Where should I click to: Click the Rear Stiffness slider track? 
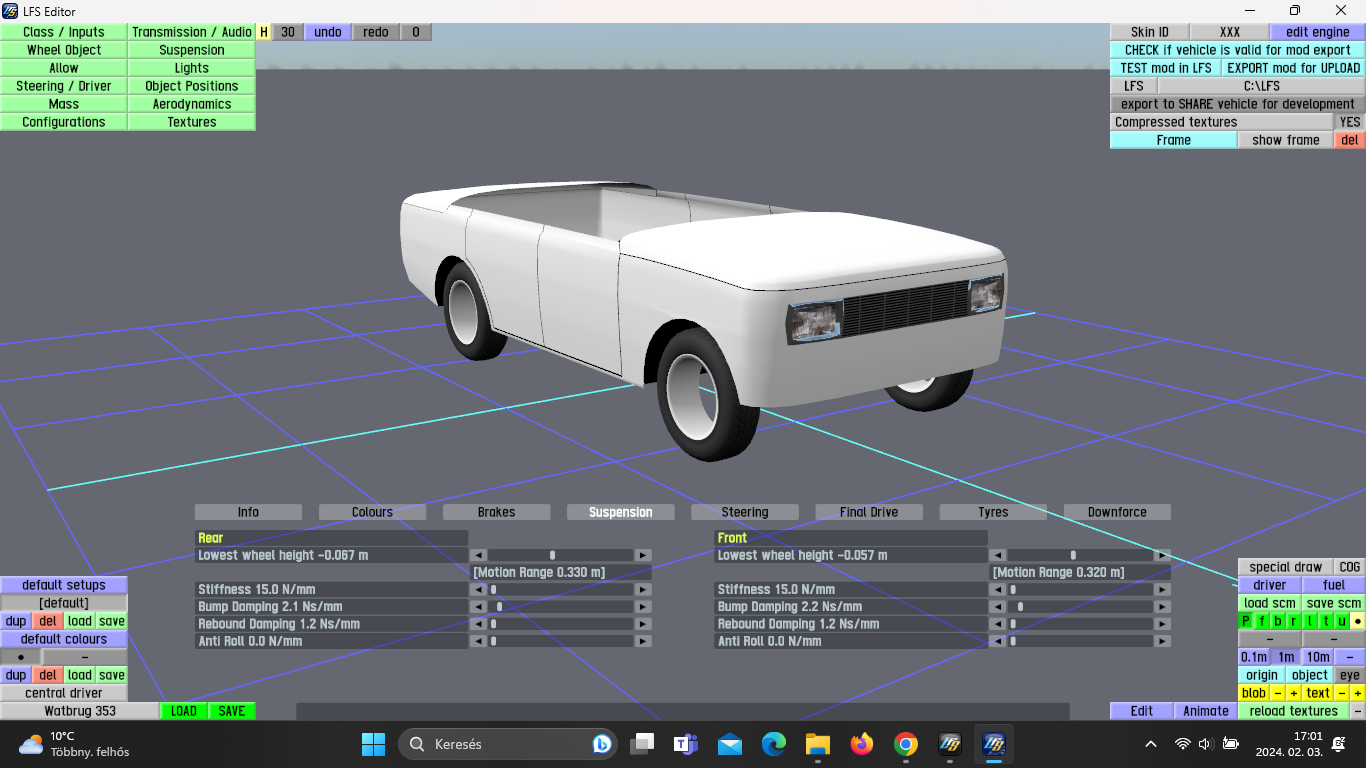561,590
